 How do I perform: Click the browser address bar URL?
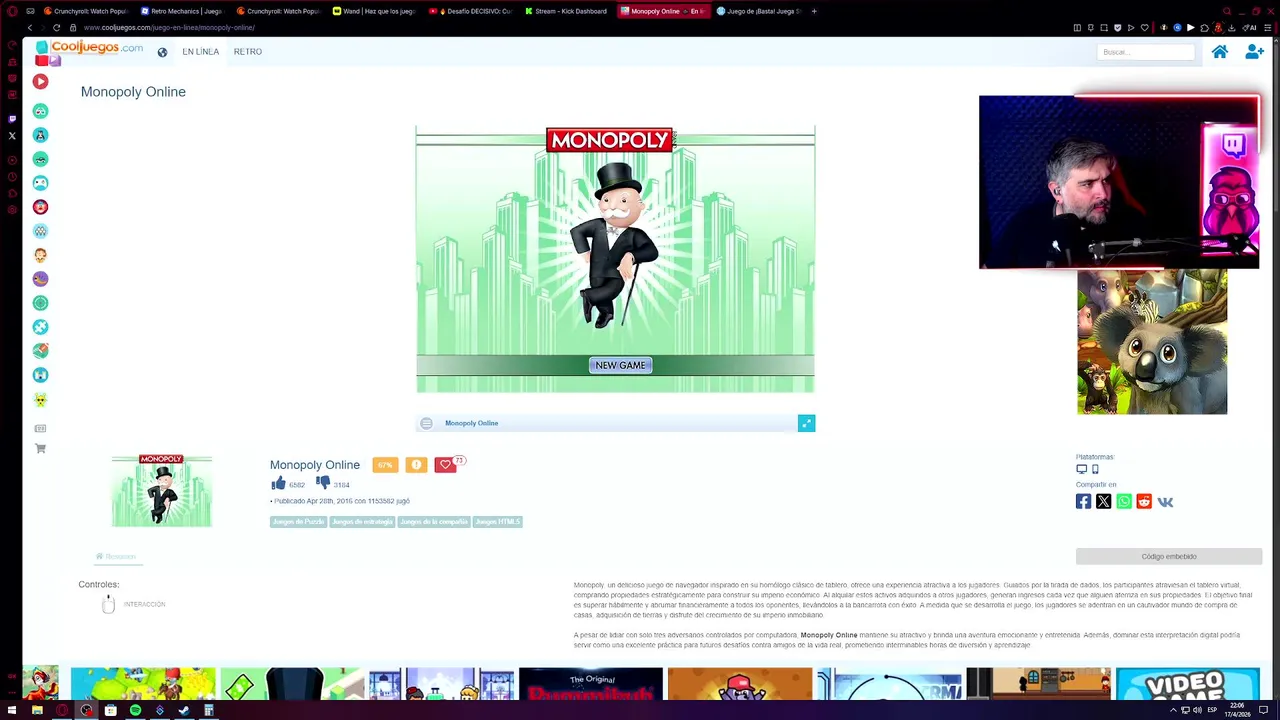point(169,28)
